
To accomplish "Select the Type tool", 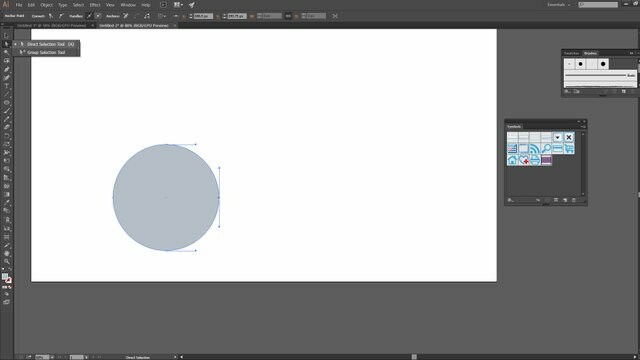I will click(6, 86).
